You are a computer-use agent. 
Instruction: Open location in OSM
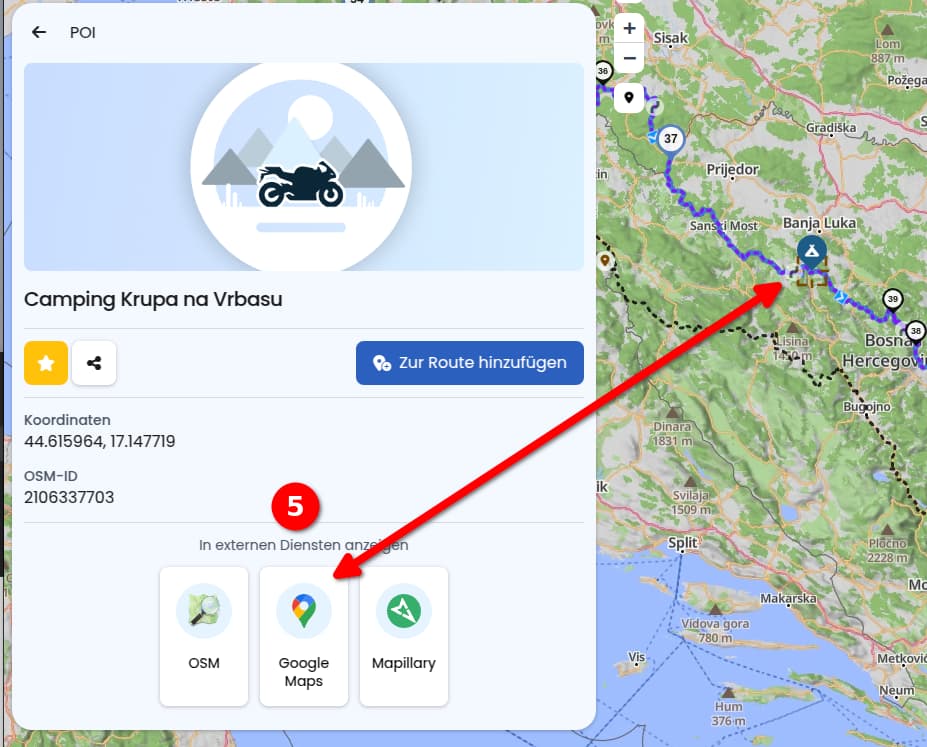click(204, 636)
